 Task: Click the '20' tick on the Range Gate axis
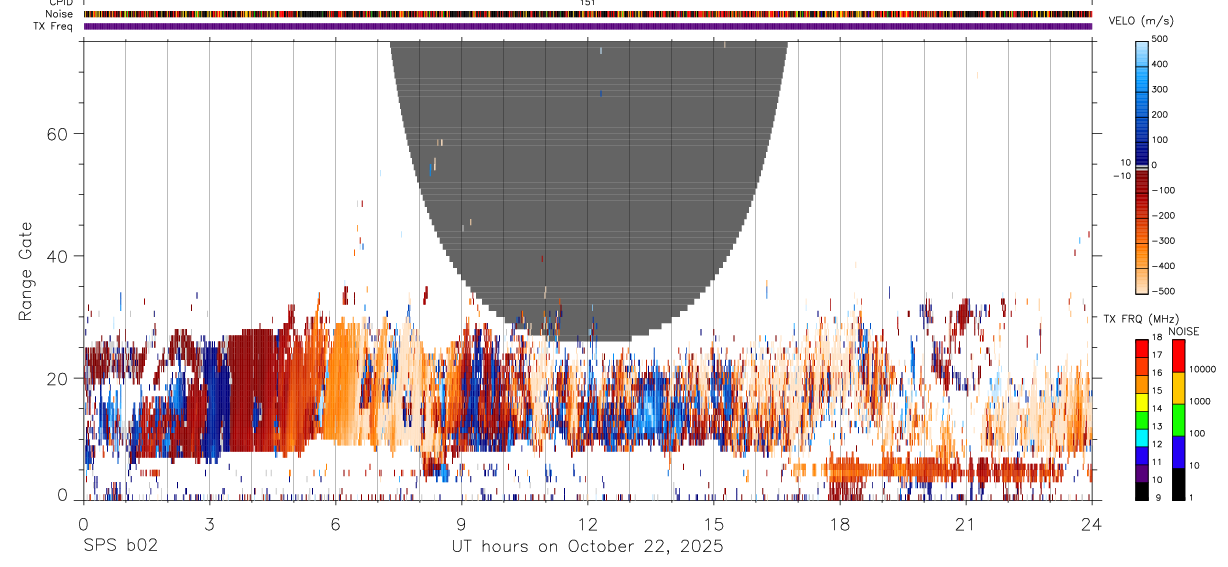pyautogui.click(x=58, y=378)
